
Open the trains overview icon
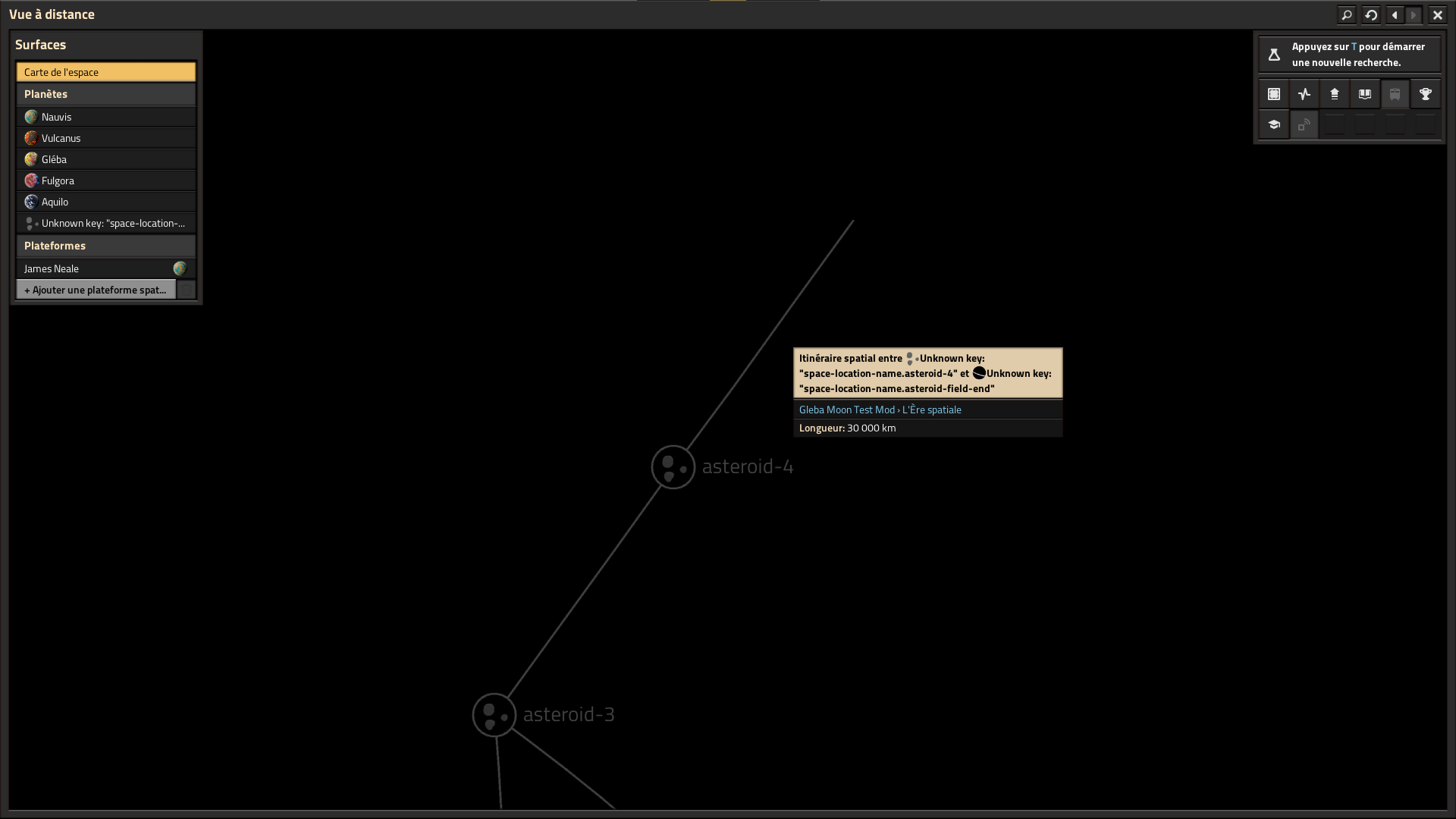(1395, 95)
